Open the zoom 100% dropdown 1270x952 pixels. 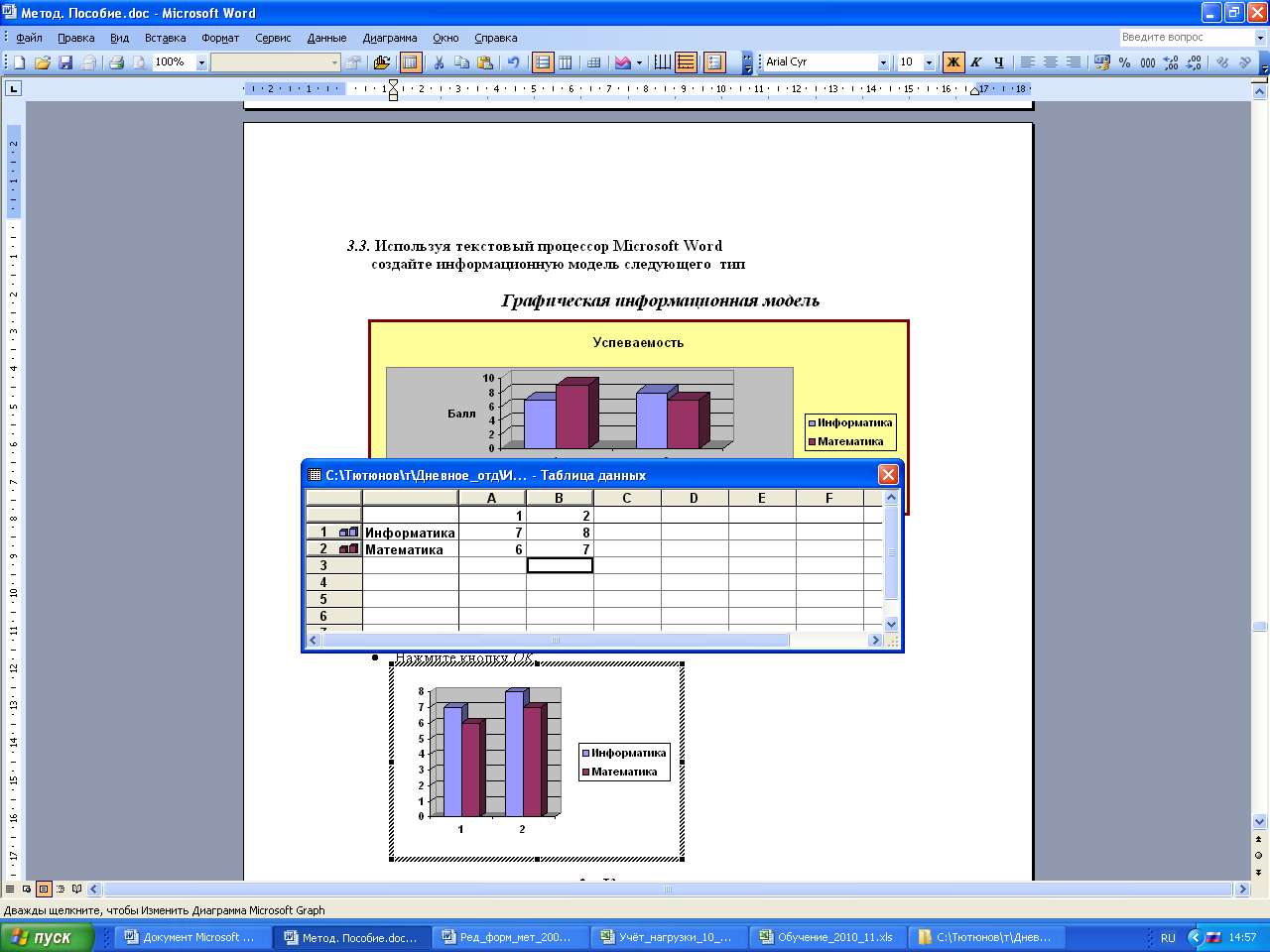pyautogui.click(x=201, y=62)
